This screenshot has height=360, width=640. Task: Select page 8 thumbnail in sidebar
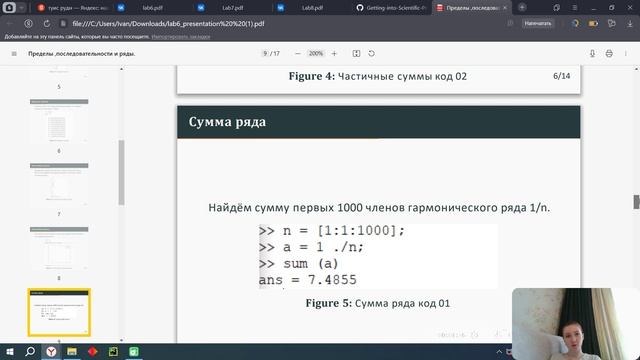tap(59, 248)
